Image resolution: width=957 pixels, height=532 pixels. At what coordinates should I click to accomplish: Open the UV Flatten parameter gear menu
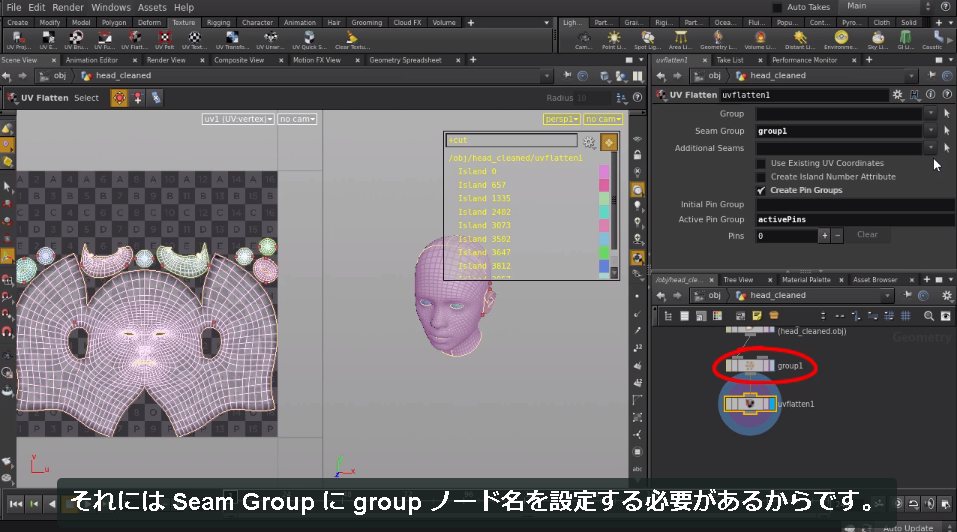coord(897,95)
